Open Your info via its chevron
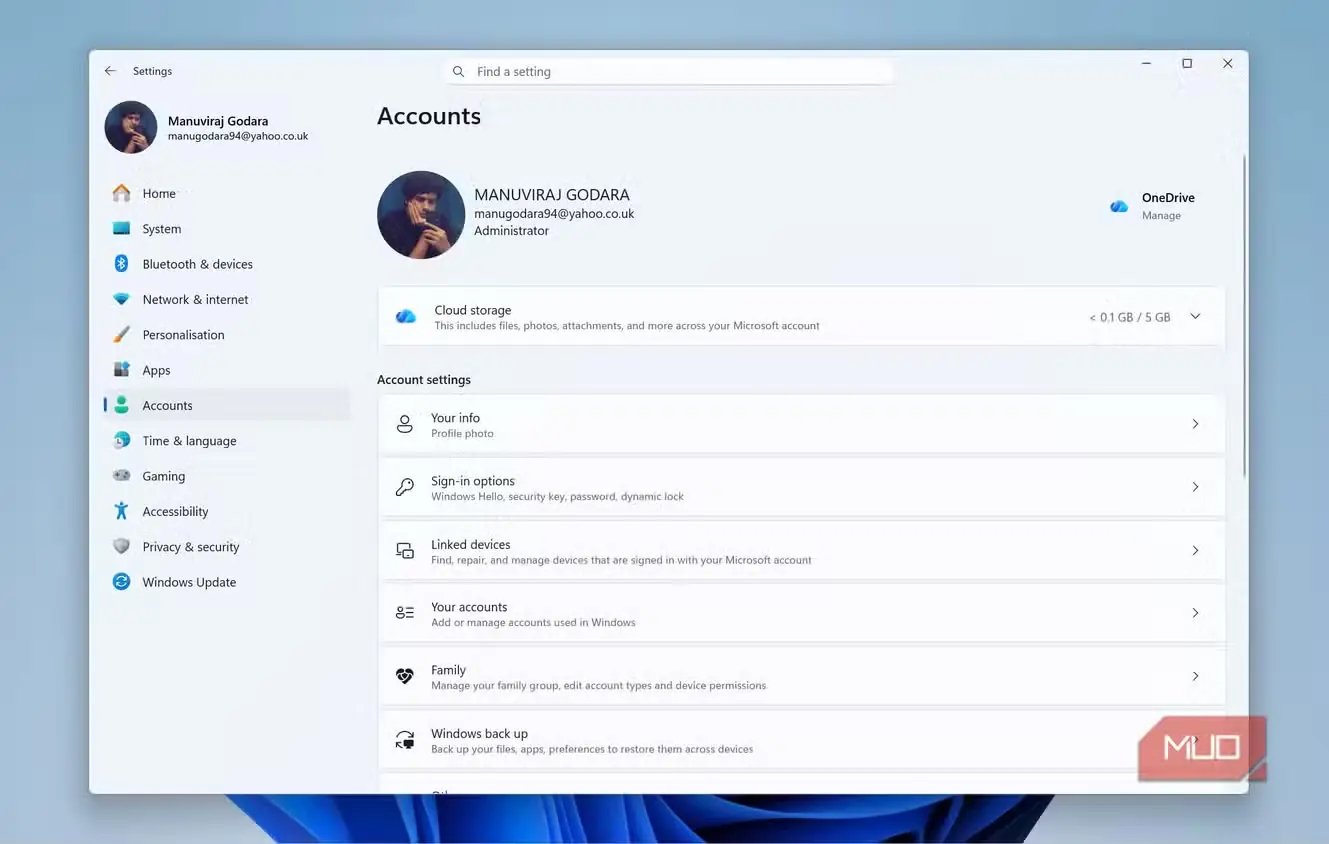Image resolution: width=1329 pixels, height=844 pixels. click(1195, 424)
